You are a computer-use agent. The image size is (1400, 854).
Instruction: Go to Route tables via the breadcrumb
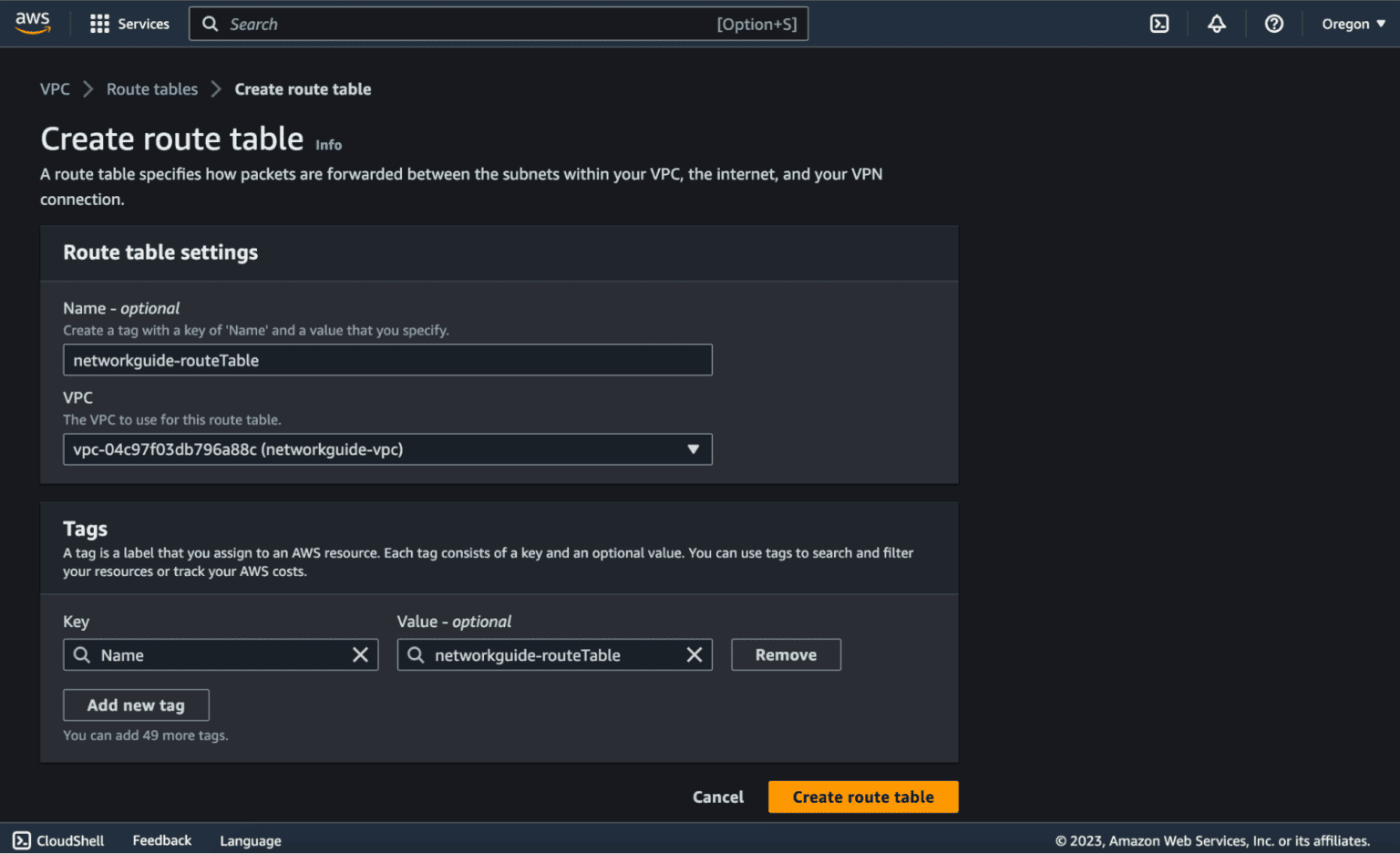pyautogui.click(x=151, y=88)
